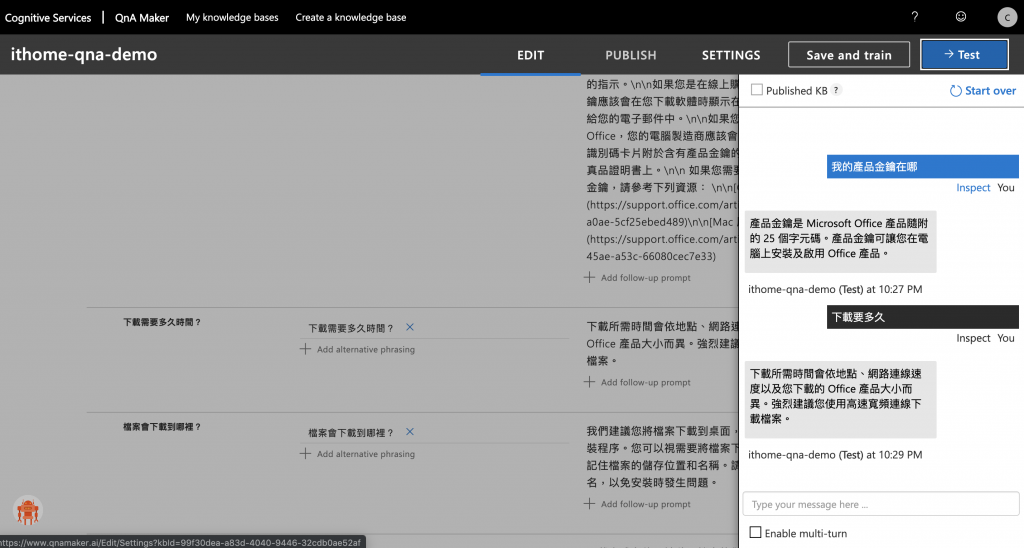
Task: Click the Save and train button
Action: click(848, 55)
